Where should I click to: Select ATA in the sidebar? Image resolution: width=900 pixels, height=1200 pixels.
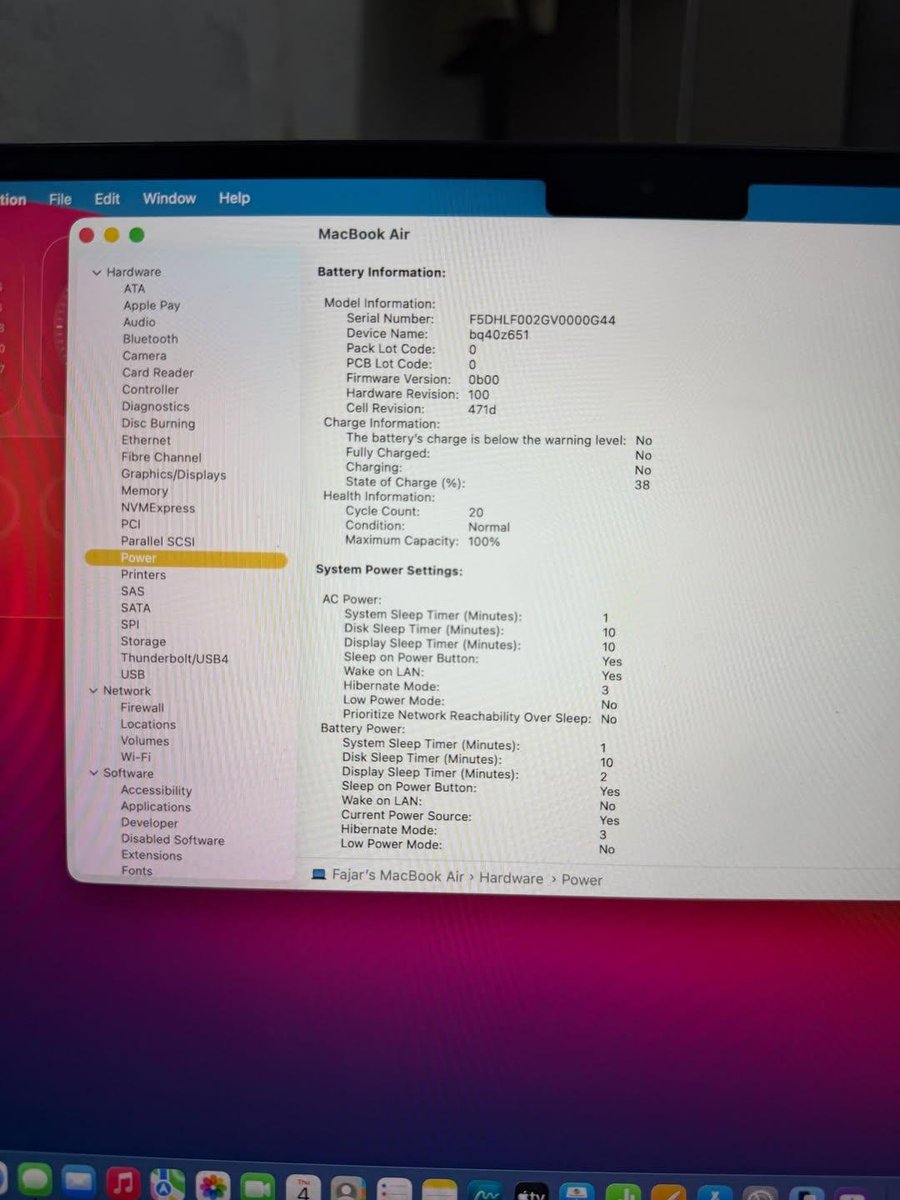click(134, 289)
